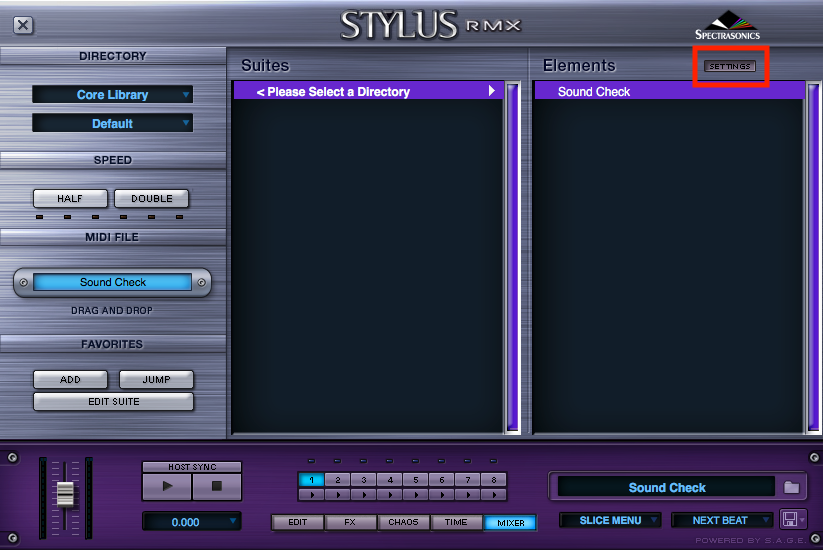
Task: Click the left screw icon beside MIDI file
Action: click(x=24, y=282)
